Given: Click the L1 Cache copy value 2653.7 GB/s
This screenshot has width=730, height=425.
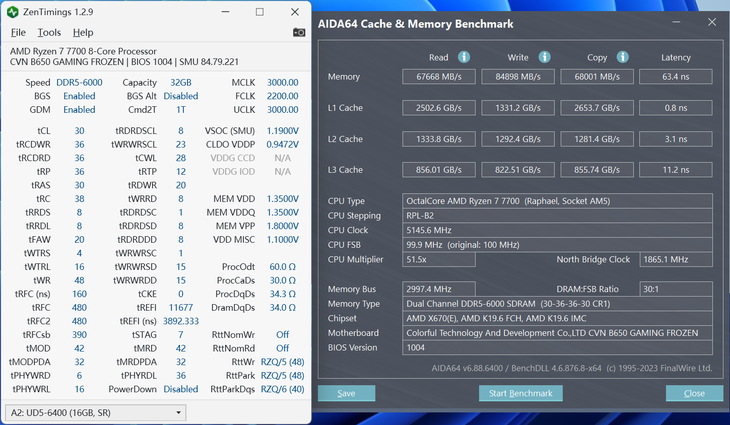Looking at the screenshot, I should coord(597,108).
